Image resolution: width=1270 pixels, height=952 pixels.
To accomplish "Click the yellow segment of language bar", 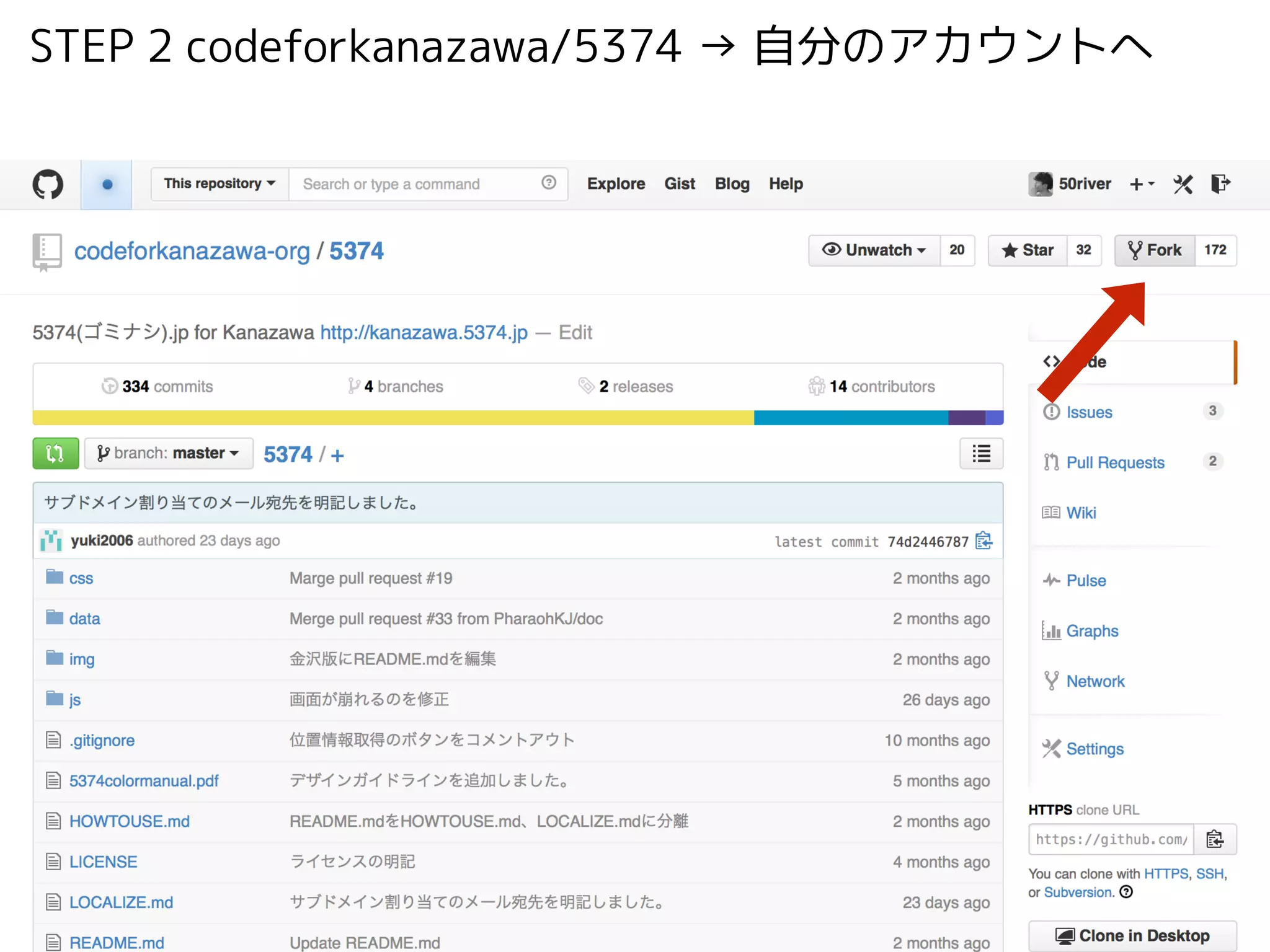I will [393, 418].
